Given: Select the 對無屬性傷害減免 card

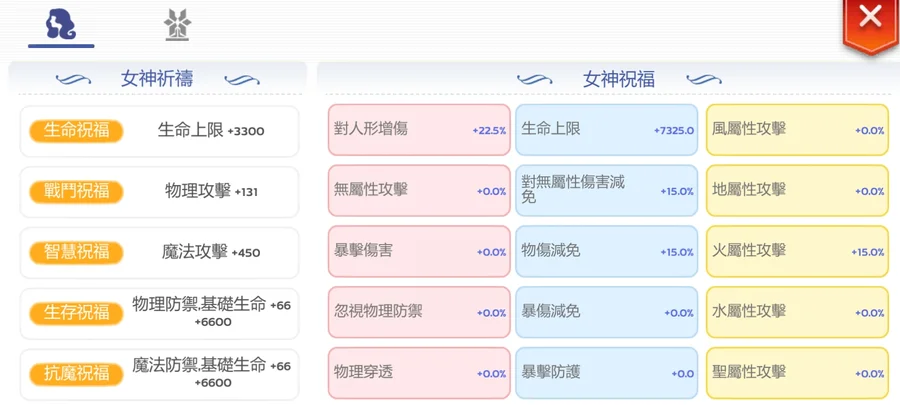Looking at the screenshot, I should pyautogui.click(x=606, y=191).
